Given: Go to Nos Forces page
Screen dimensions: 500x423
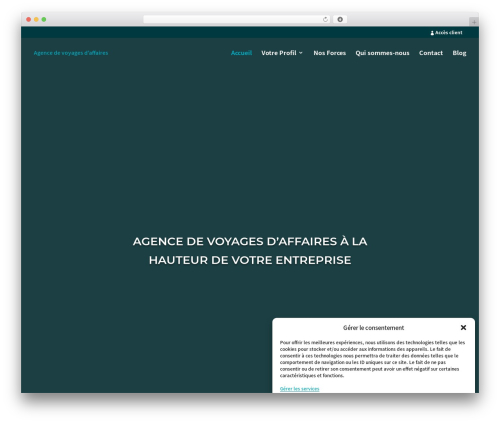Looking at the screenshot, I should point(329,53).
